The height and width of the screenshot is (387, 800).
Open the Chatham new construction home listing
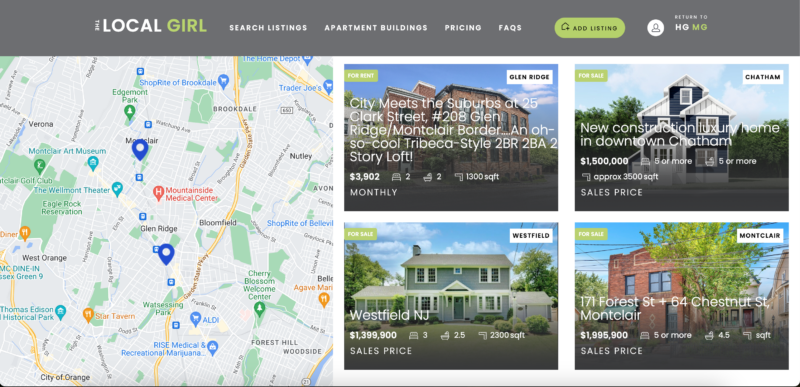click(x=682, y=137)
